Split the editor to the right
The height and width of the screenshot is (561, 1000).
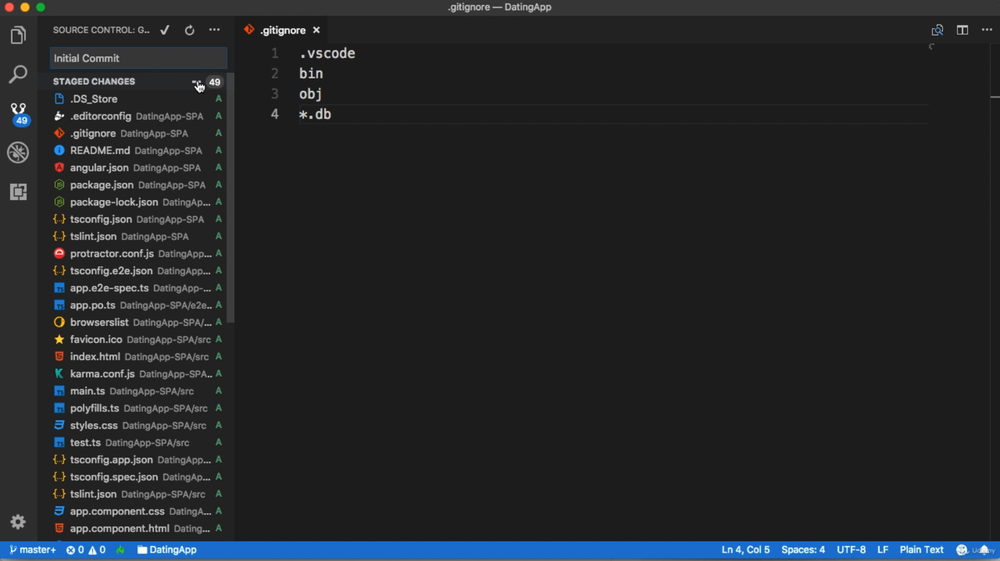pyautogui.click(x=962, y=30)
